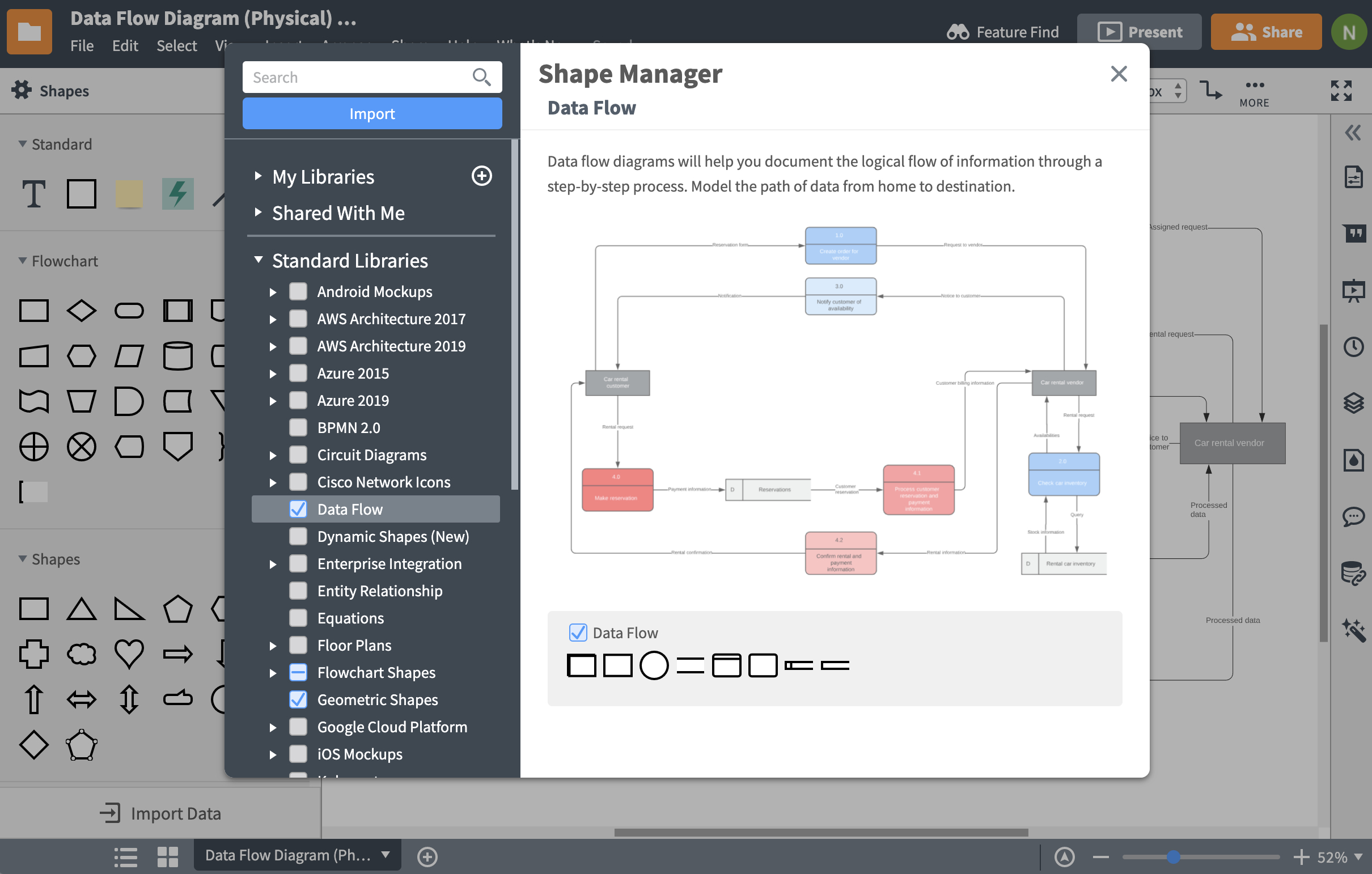Click the search input field in shapes
This screenshot has height=874, width=1372.
point(357,76)
